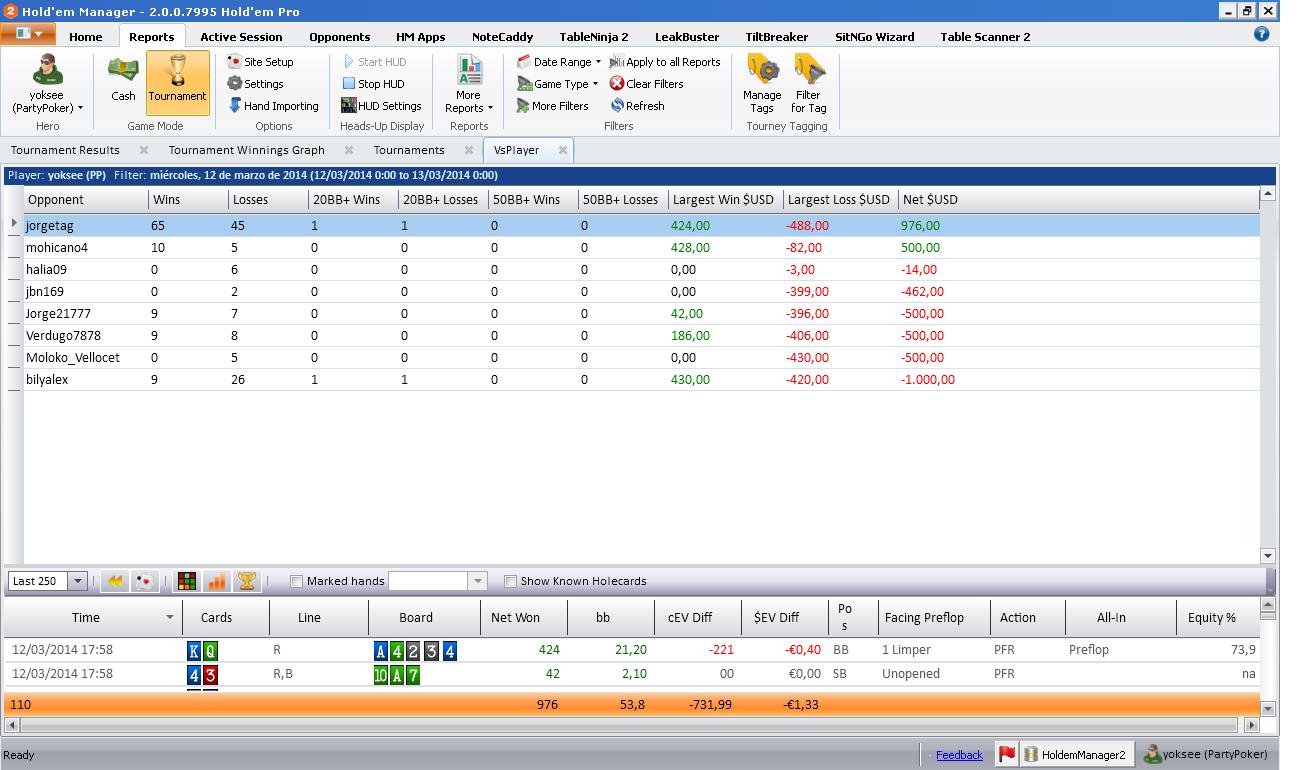The width and height of the screenshot is (1311, 770).
Task: Open Manage Tags
Action: [x=762, y=85]
